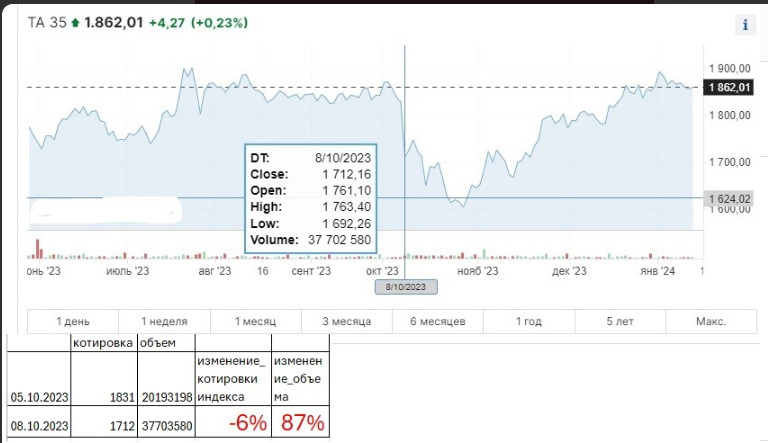Viewport: 768px width, 443px height.
Task: Click the info icon at top right
Action: [x=745, y=26]
